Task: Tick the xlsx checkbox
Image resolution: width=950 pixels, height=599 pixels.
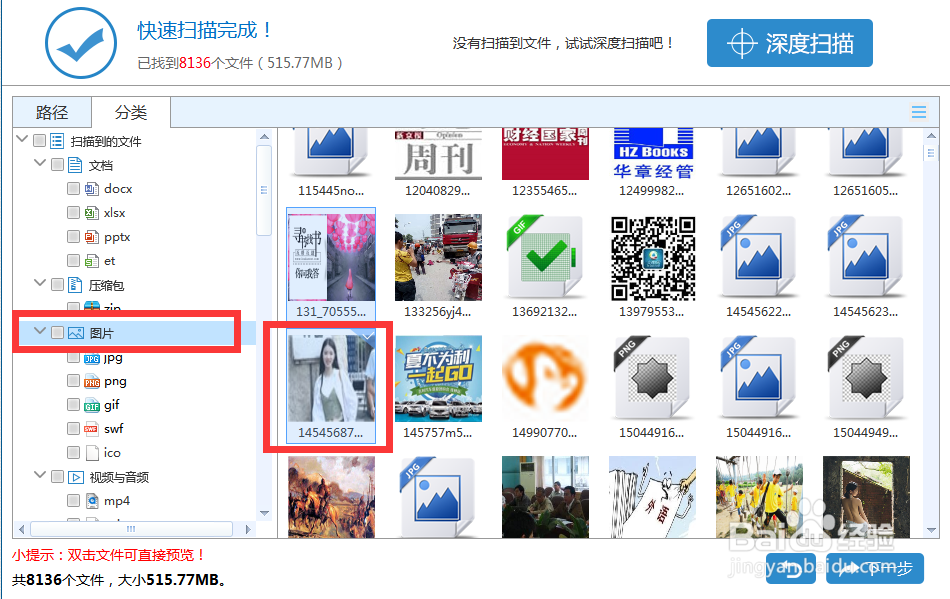Action: (x=73, y=212)
